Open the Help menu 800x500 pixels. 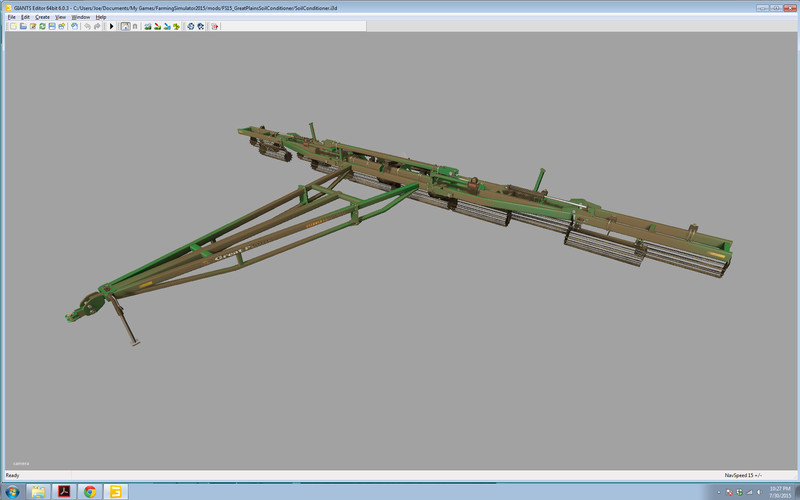pos(101,17)
